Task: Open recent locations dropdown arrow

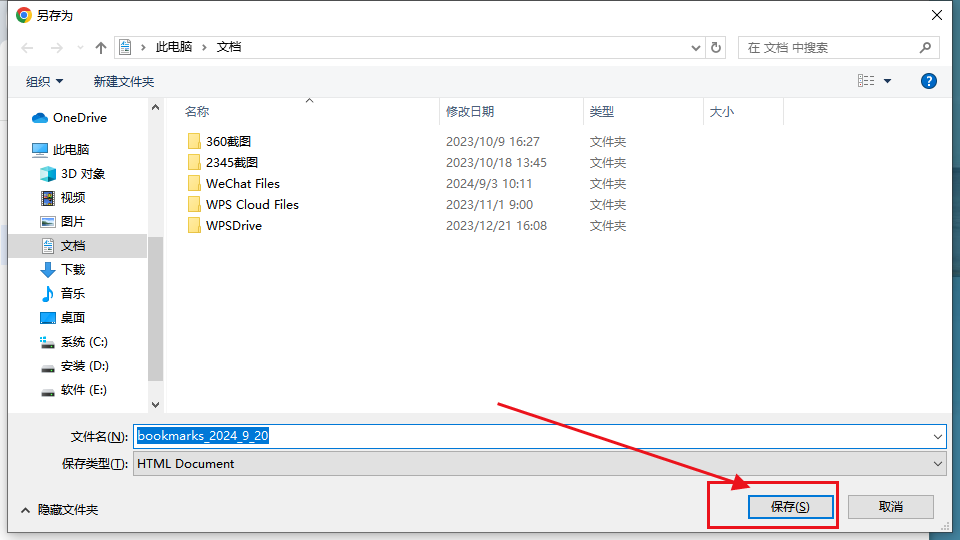Action: point(80,48)
